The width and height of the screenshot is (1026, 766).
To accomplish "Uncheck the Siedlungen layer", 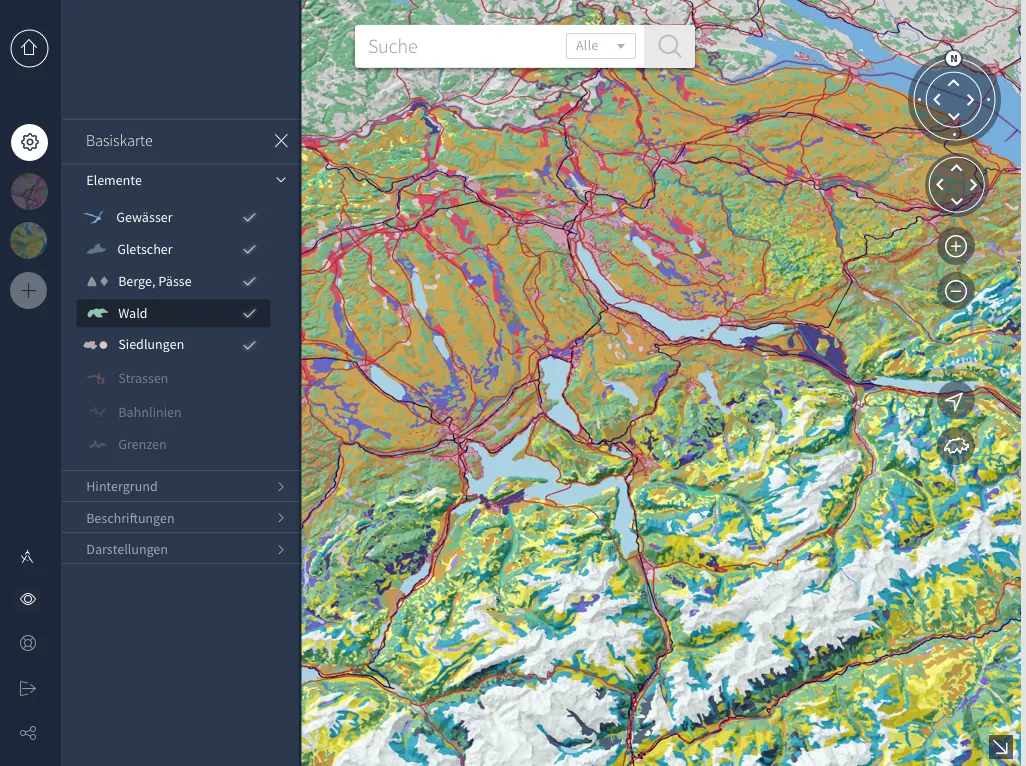I will [249, 344].
